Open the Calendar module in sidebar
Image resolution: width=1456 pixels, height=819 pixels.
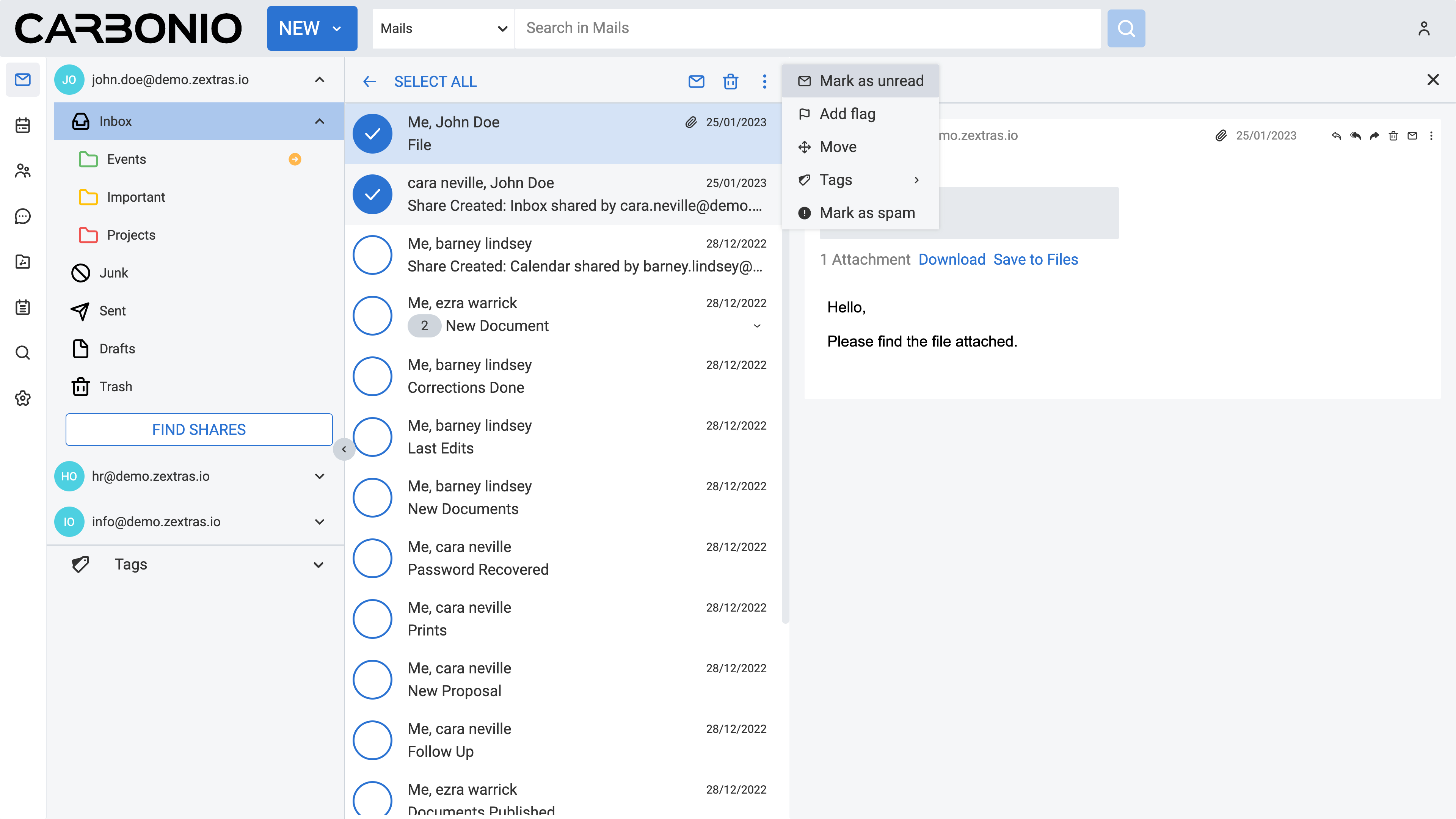tap(23, 125)
